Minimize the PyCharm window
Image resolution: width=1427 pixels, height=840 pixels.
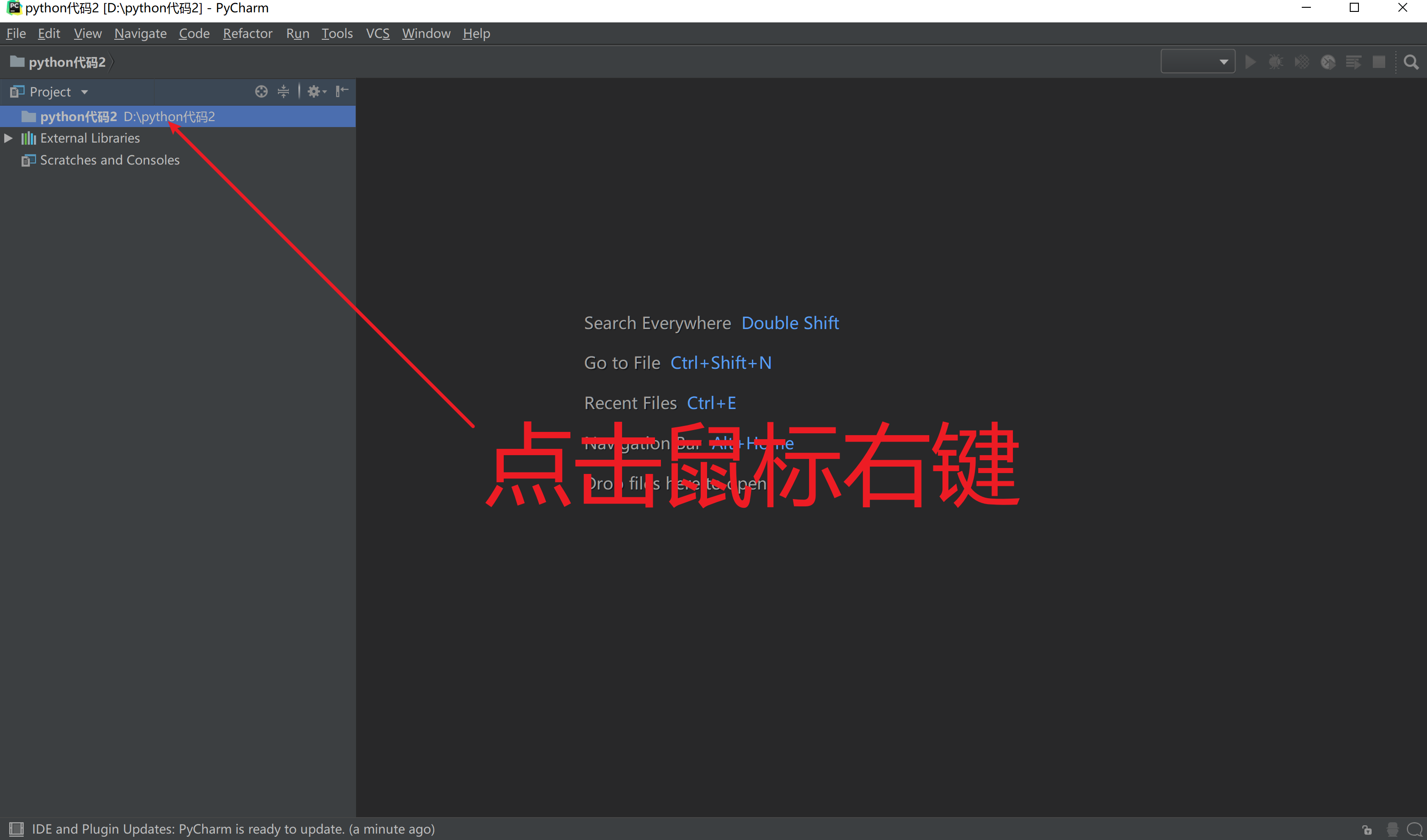coord(1306,8)
